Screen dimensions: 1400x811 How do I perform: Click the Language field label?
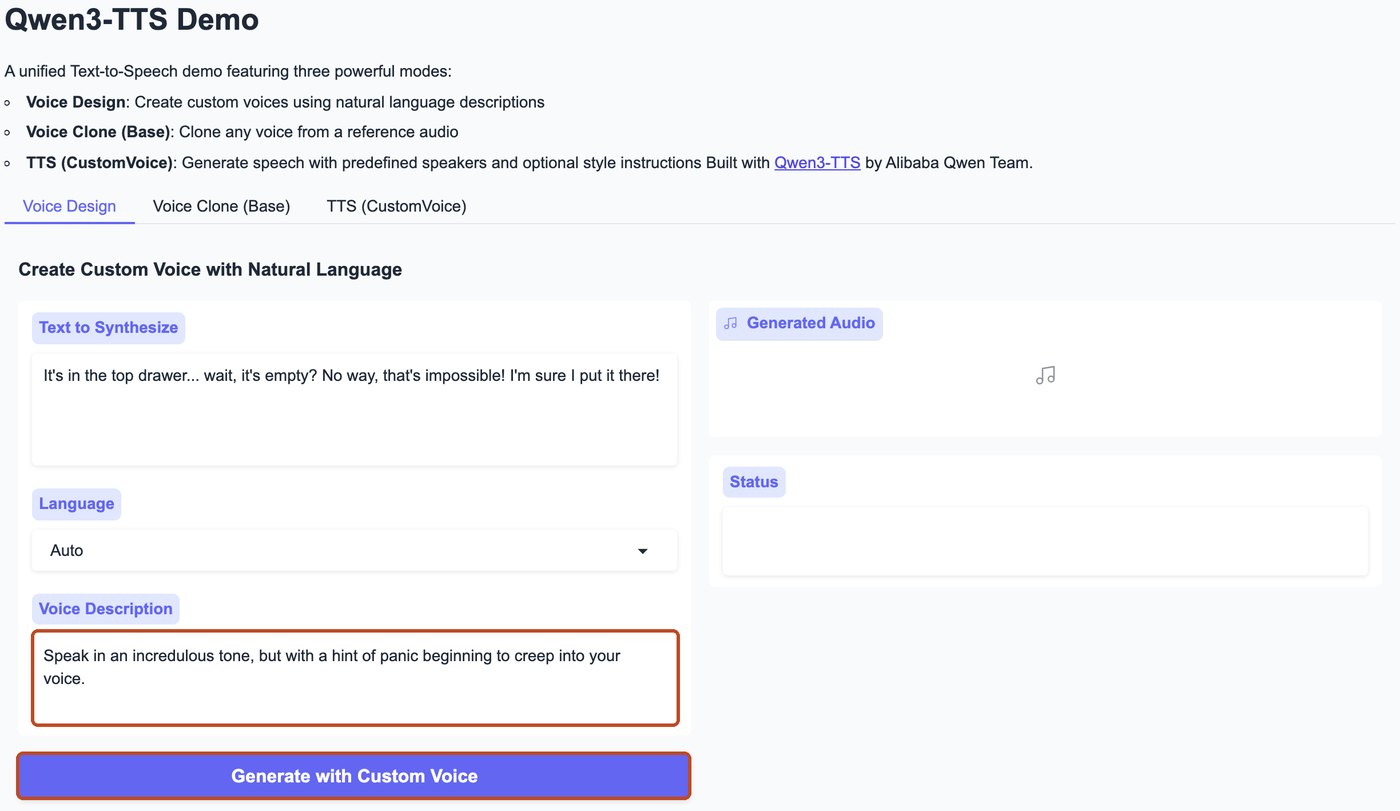[x=76, y=504]
